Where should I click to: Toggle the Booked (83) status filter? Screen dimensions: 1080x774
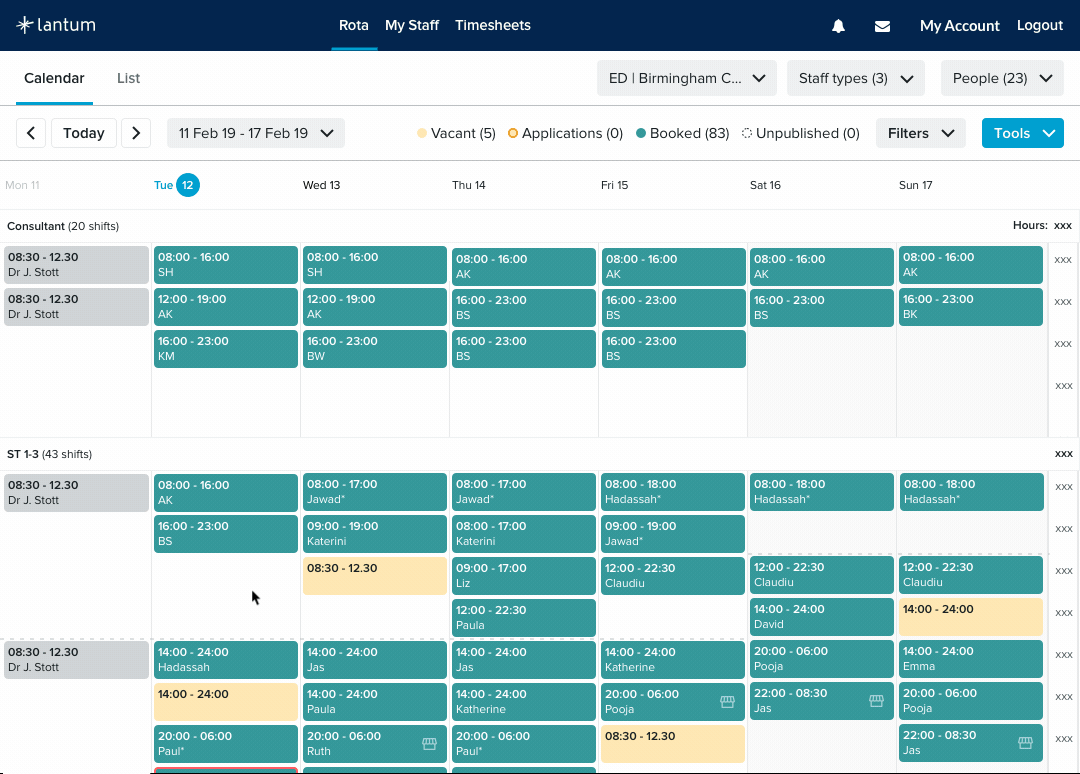(x=682, y=133)
